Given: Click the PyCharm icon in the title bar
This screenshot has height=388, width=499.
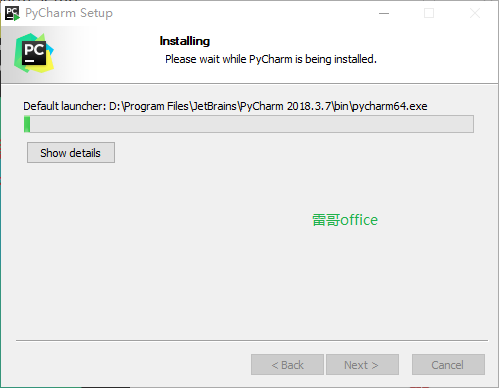Looking at the screenshot, I should point(12,13).
